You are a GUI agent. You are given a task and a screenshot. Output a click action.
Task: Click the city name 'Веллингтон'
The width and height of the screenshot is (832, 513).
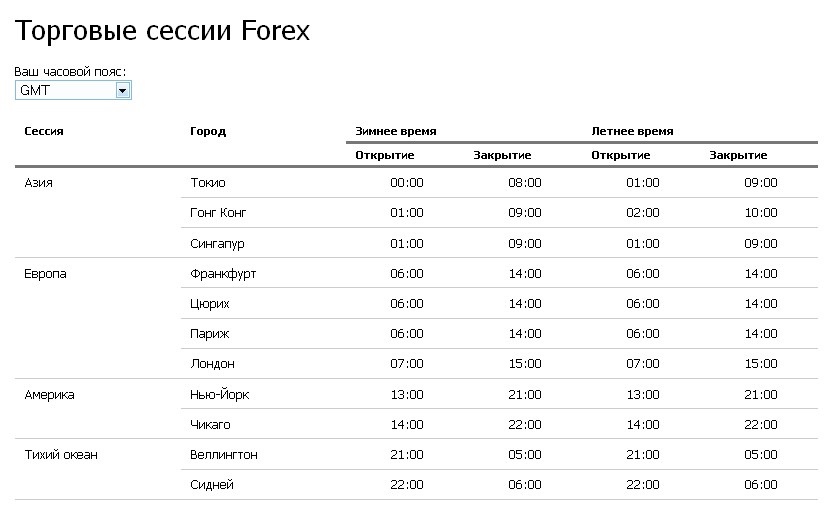coord(224,455)
